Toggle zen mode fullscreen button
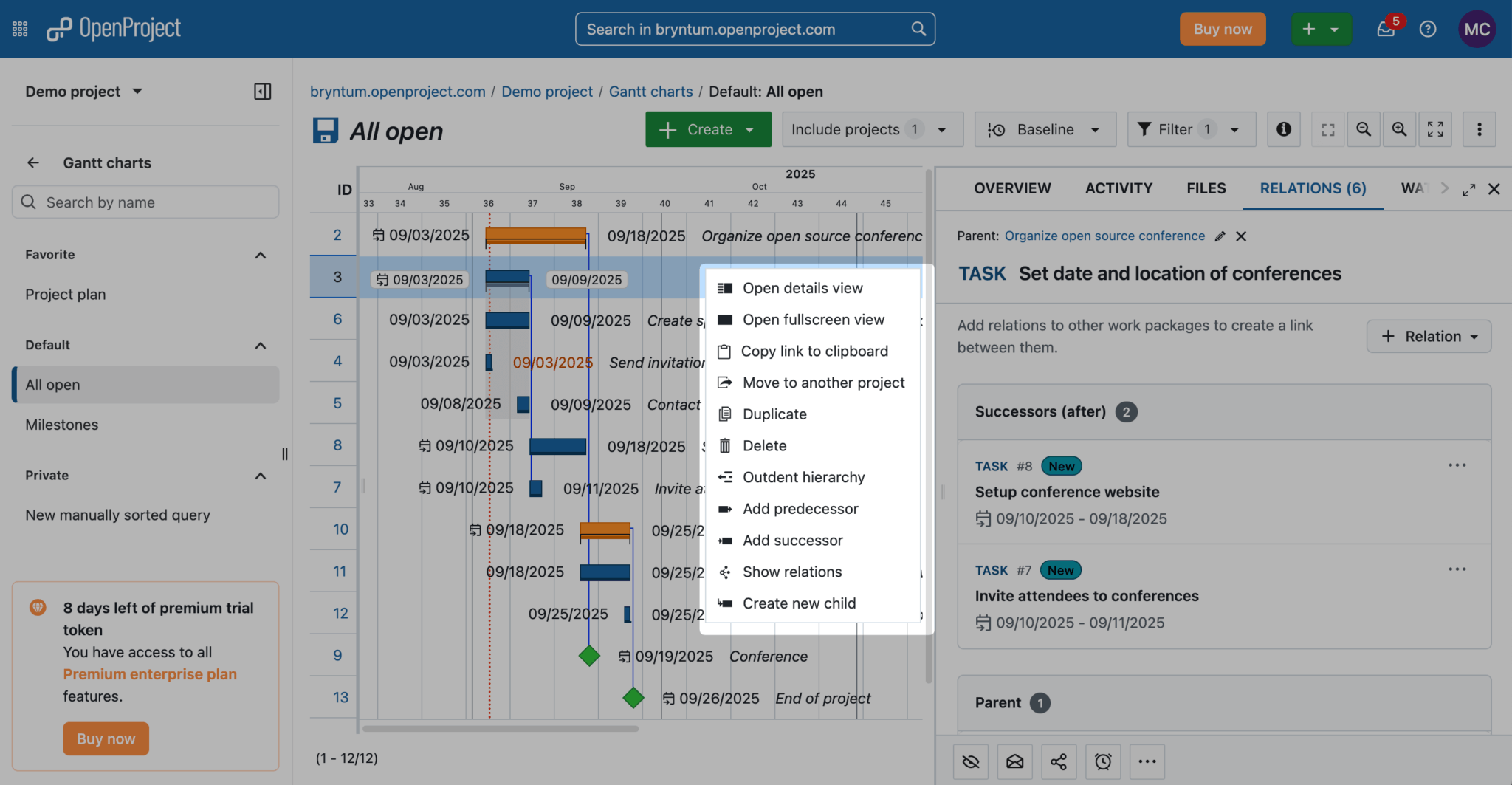The image size is (1512, 785). pos(1435,130)
